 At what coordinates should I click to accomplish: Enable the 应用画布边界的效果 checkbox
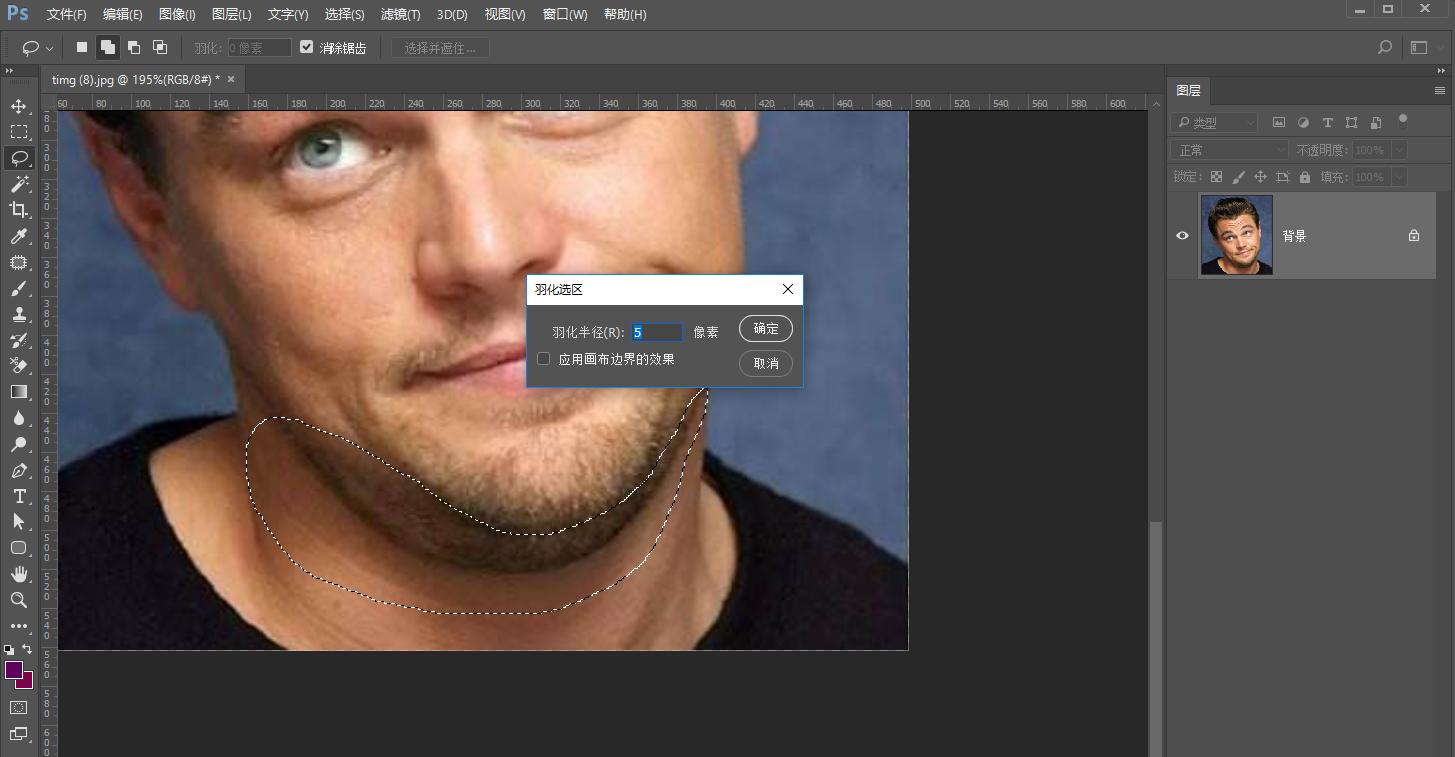point(544,359)
